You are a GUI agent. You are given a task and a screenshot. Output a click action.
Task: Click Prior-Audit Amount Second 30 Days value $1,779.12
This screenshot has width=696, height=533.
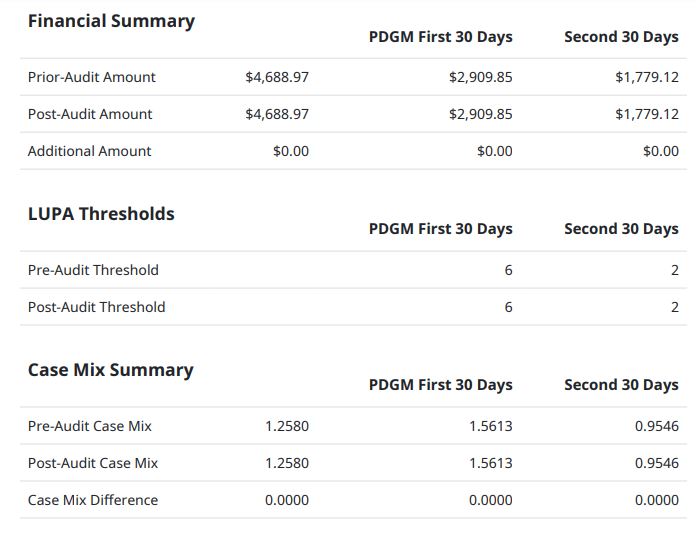point(646,77)
